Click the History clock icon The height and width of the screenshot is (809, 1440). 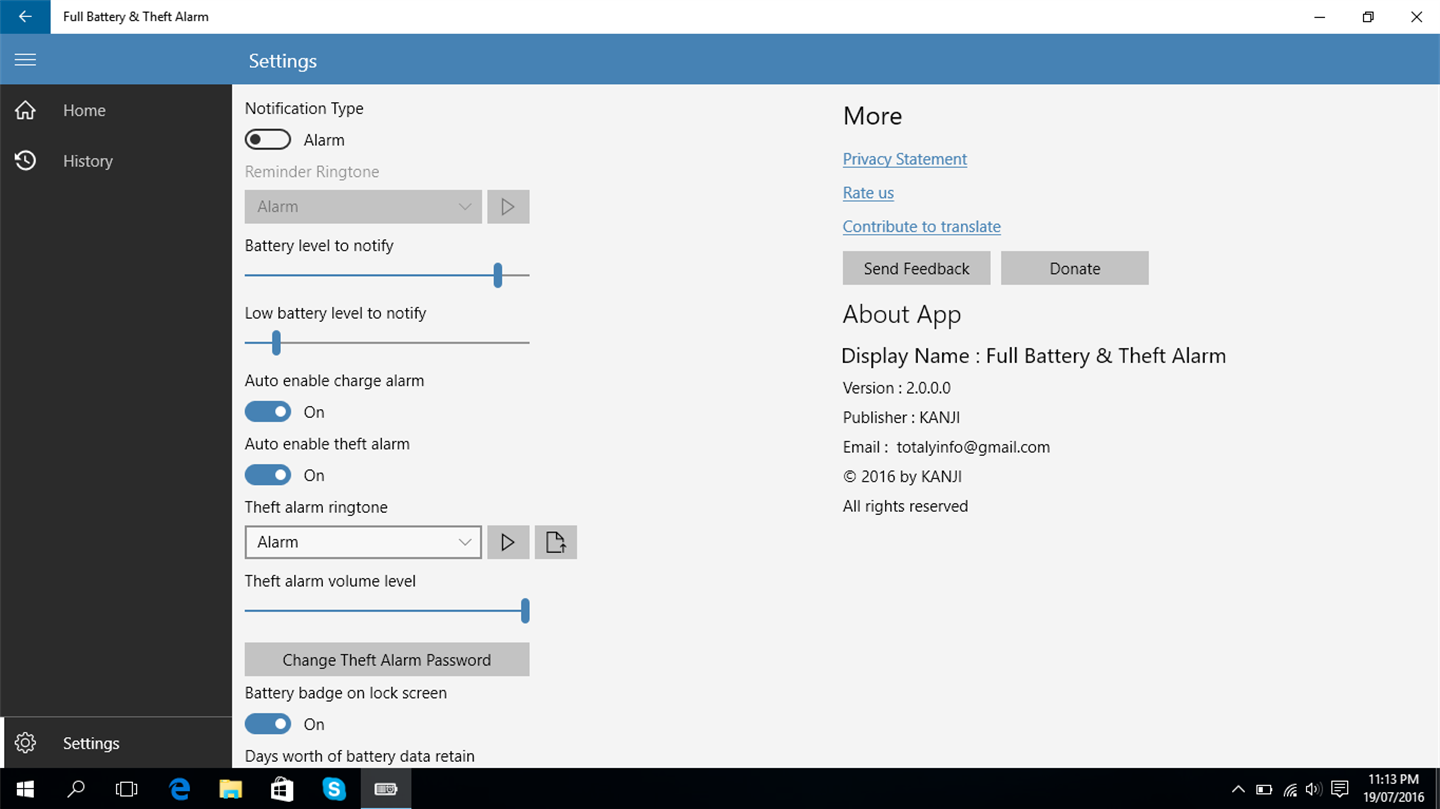coord(25,160)
